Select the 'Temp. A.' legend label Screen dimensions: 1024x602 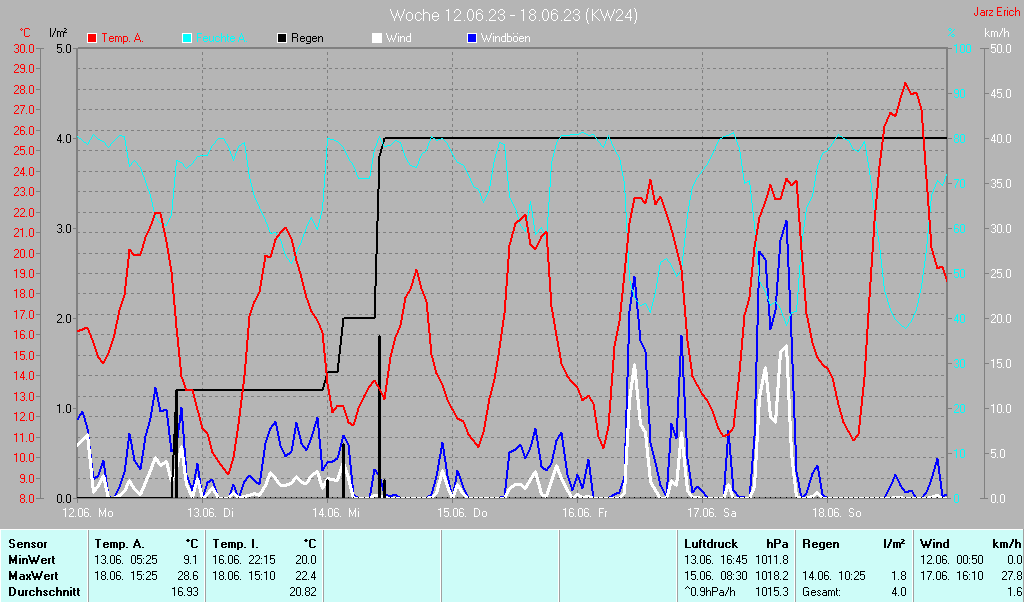tap(122, 39)
